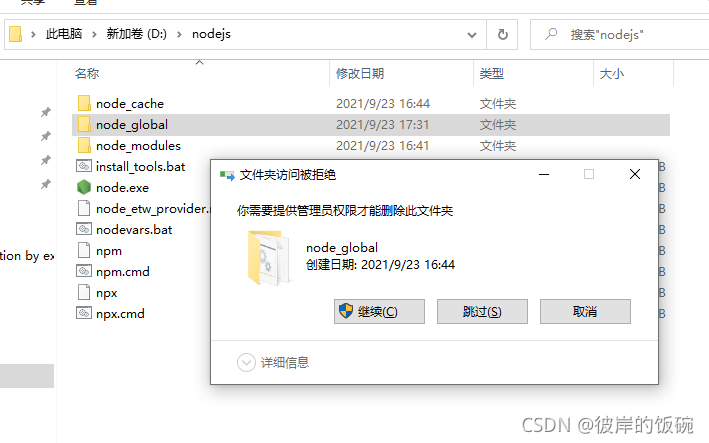The height and width of the screenshot is (443, 709).
Task: Open the address bar history dropdown
Action: pyautogui.click(x=472, y=35)
